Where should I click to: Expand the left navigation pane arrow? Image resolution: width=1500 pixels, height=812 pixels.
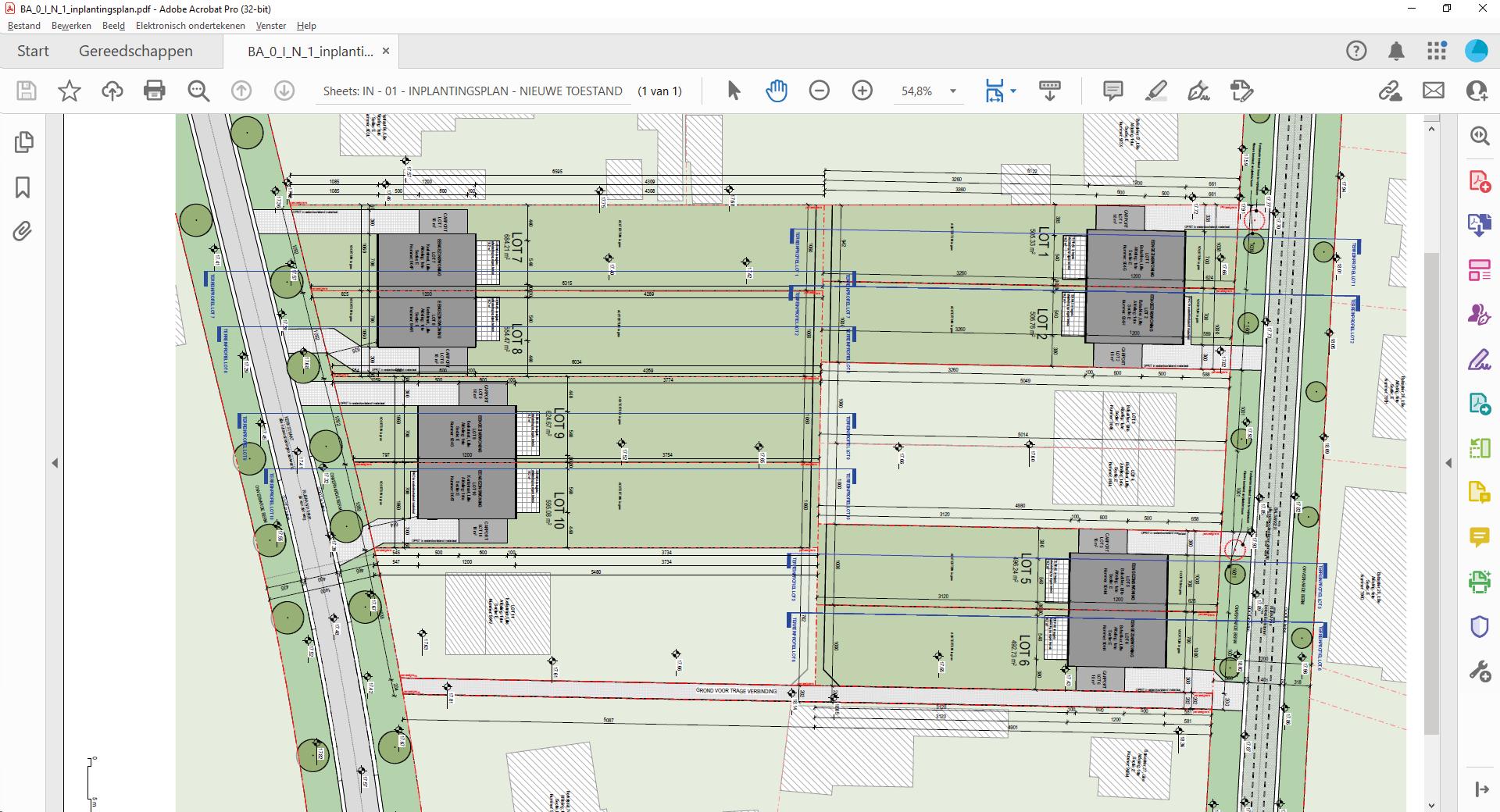(x=55, y=463)
